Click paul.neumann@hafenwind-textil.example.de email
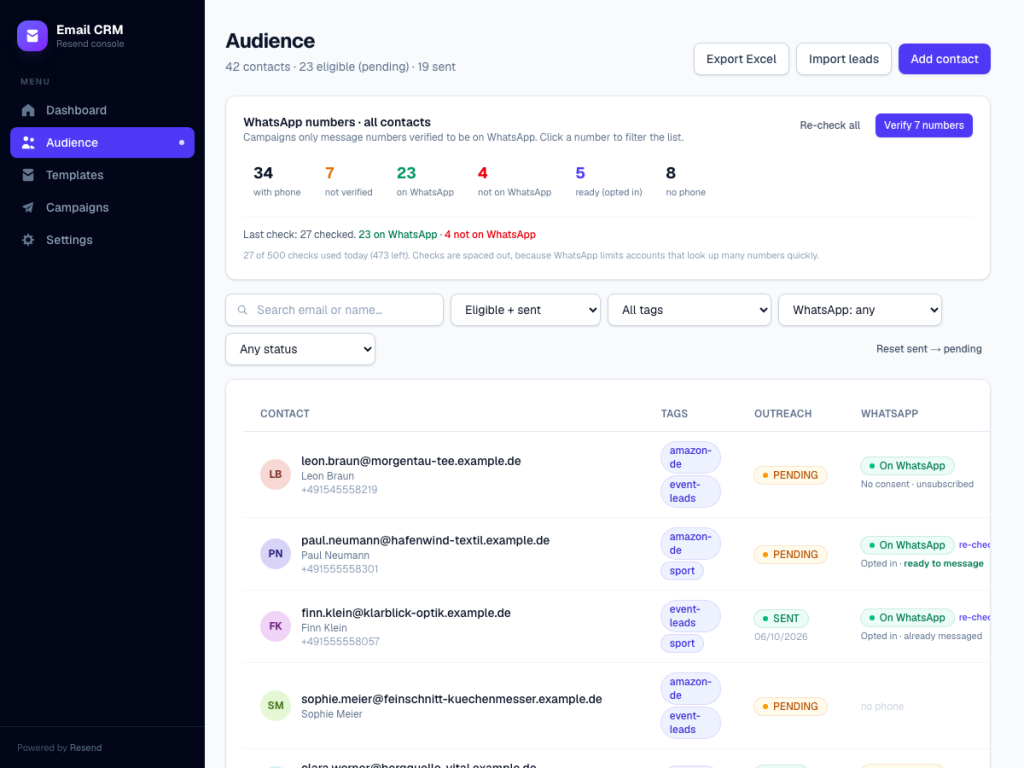 click(x=425, y=541)
